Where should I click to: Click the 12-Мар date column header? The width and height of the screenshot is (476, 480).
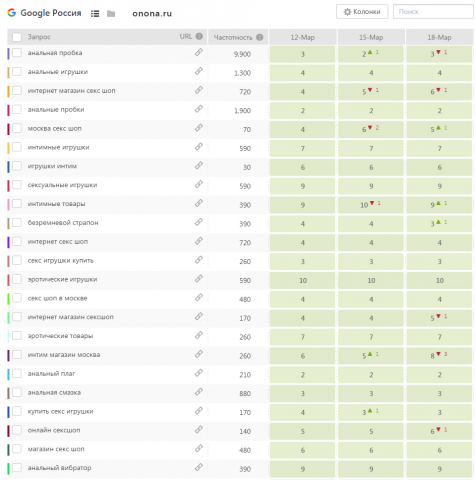point(303,37)
